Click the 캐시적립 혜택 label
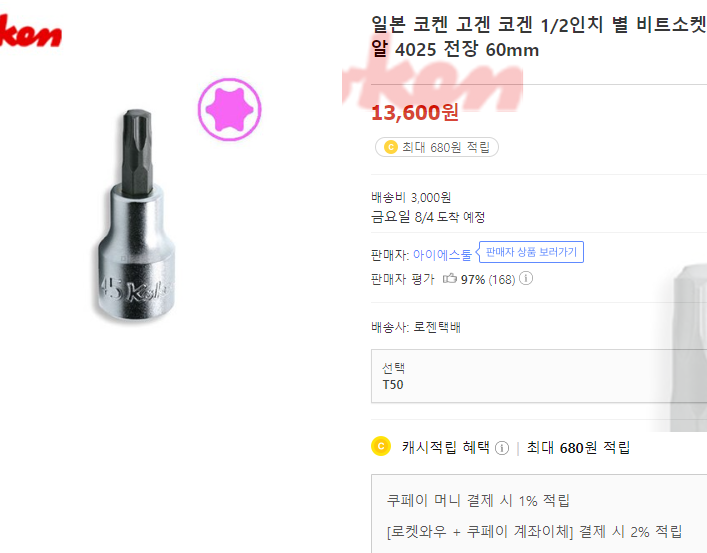The height and width of the screenshot is (553, 707). (445, 447)
